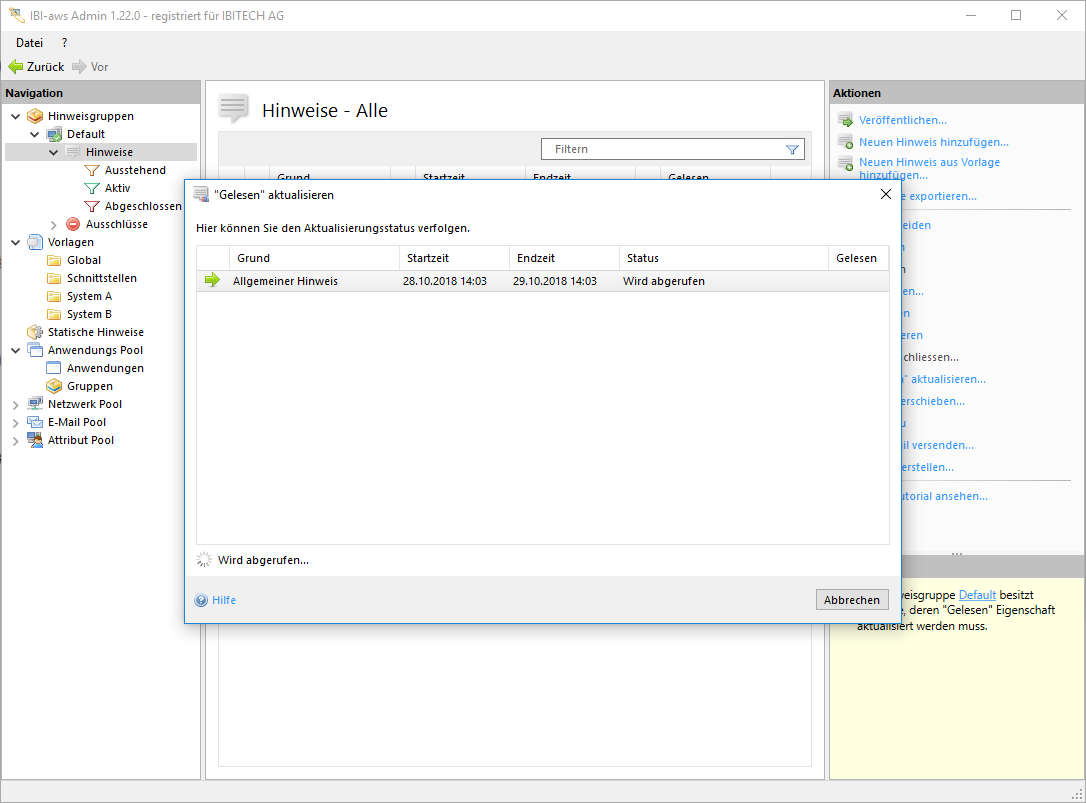Image resolution: width=1086 pixels, height=803 pixels.
Task: Click the Hinweisgruppen package icon
Action: coord(35,116)
